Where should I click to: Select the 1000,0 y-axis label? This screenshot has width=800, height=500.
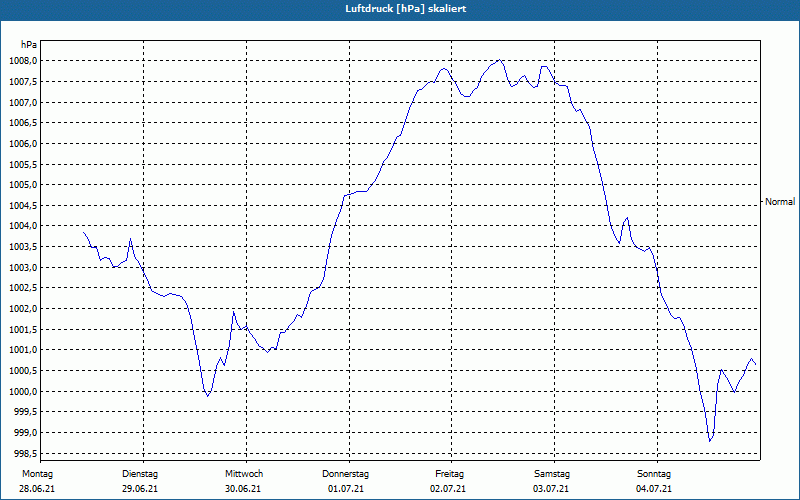[x=23, y=391]
